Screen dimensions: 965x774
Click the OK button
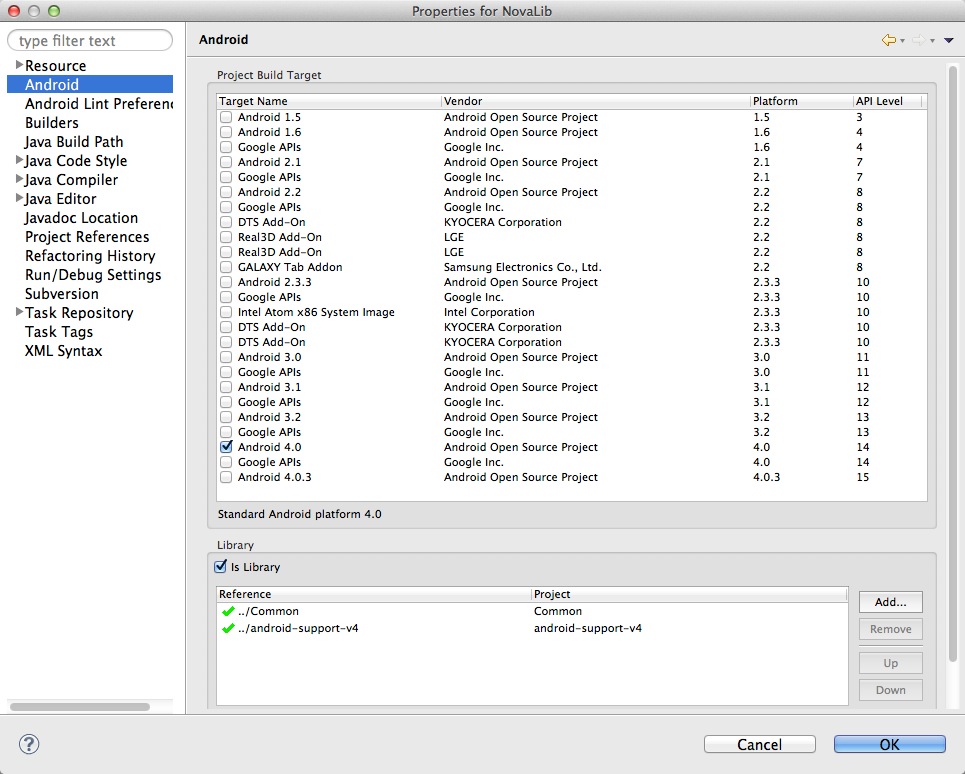[x=889, y=744]
